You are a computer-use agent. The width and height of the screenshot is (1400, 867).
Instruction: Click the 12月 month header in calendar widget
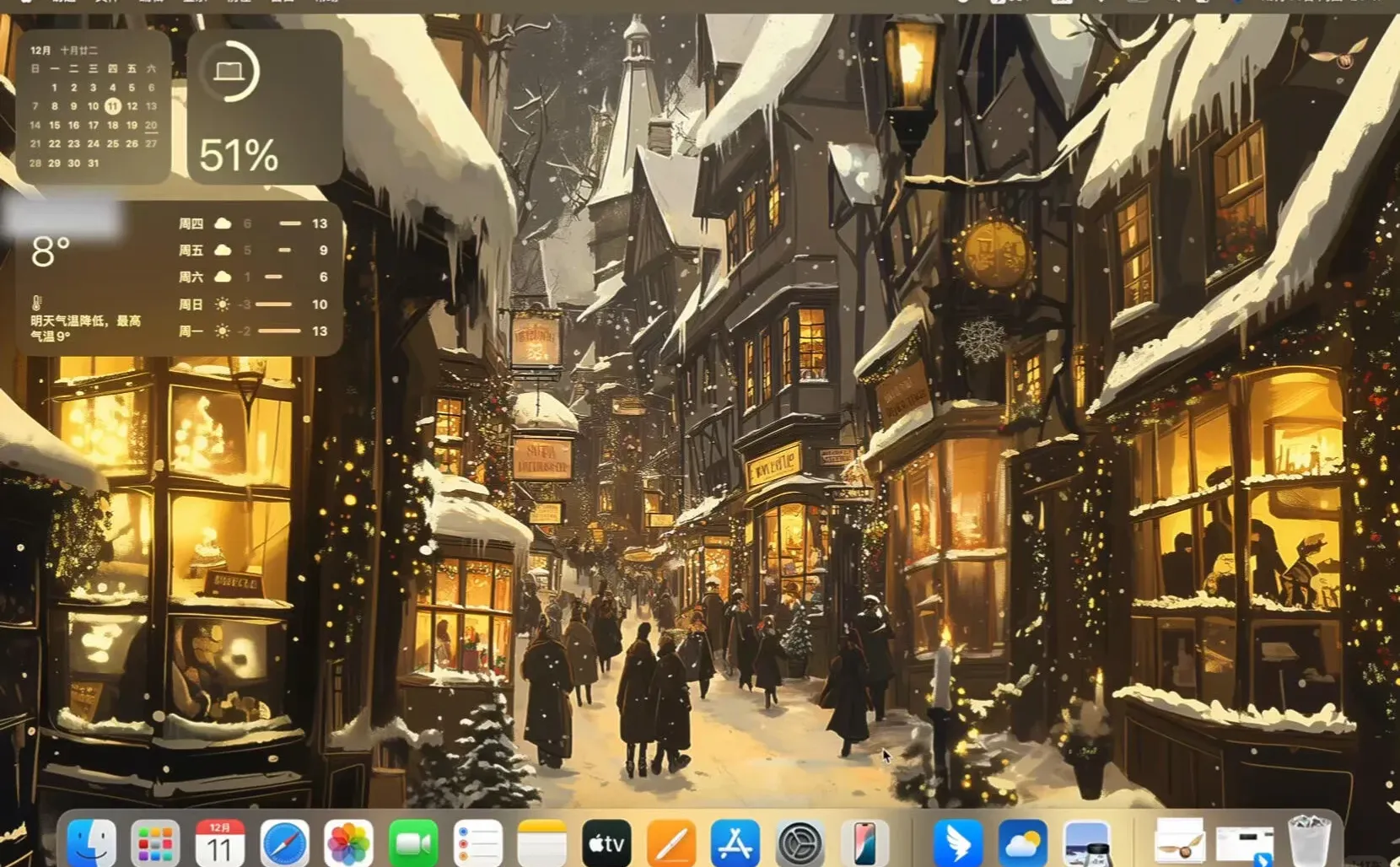pos(40,51)
